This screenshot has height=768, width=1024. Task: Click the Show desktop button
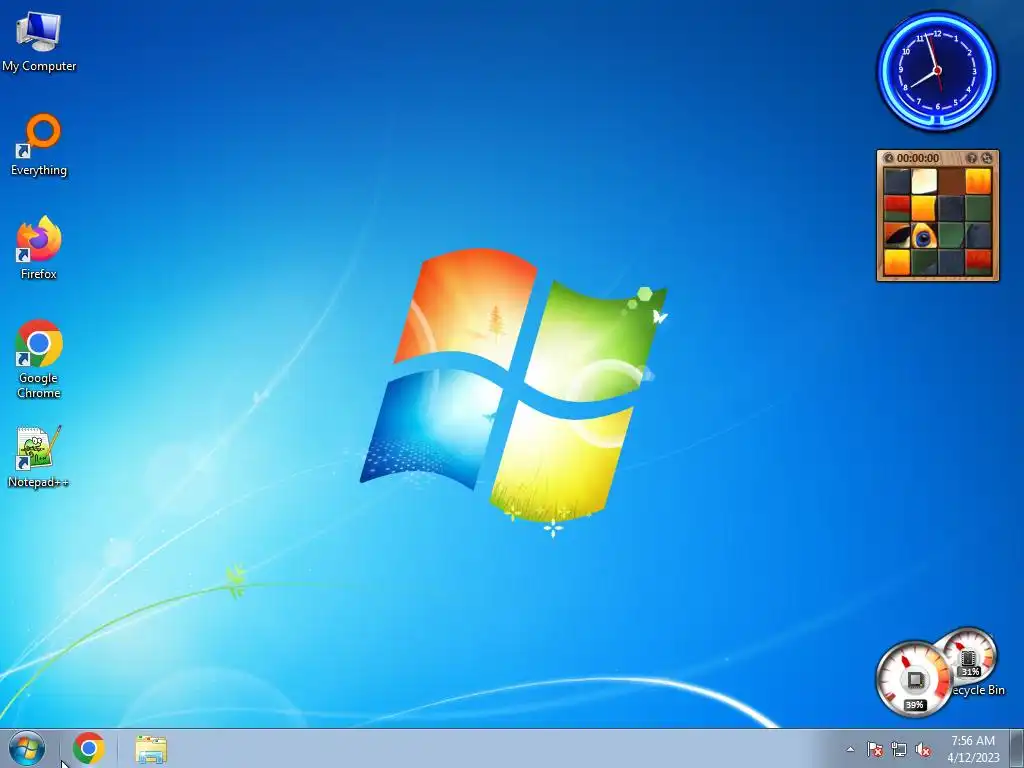[x=1017, y=748]
